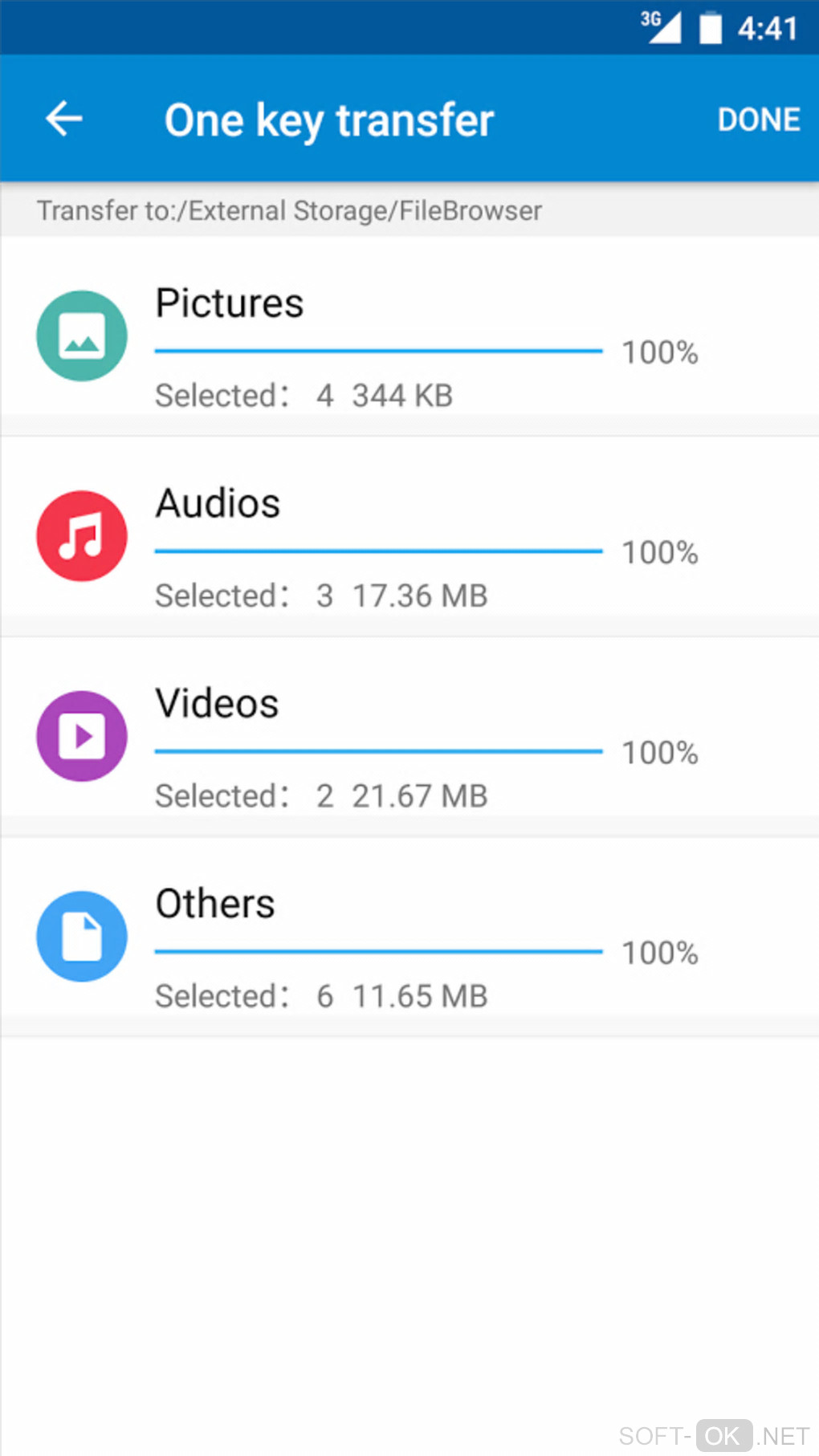
Task: Tap the 3G signal status icon
Action: pyautogui.click(x=660, y=27)
